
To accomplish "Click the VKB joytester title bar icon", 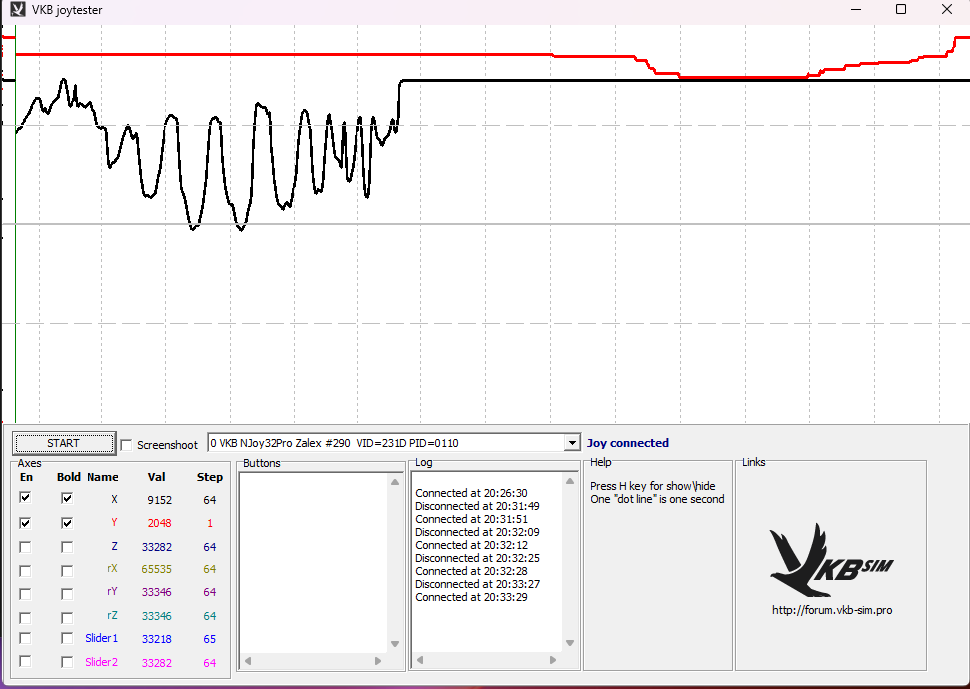I will pos(16,10).
